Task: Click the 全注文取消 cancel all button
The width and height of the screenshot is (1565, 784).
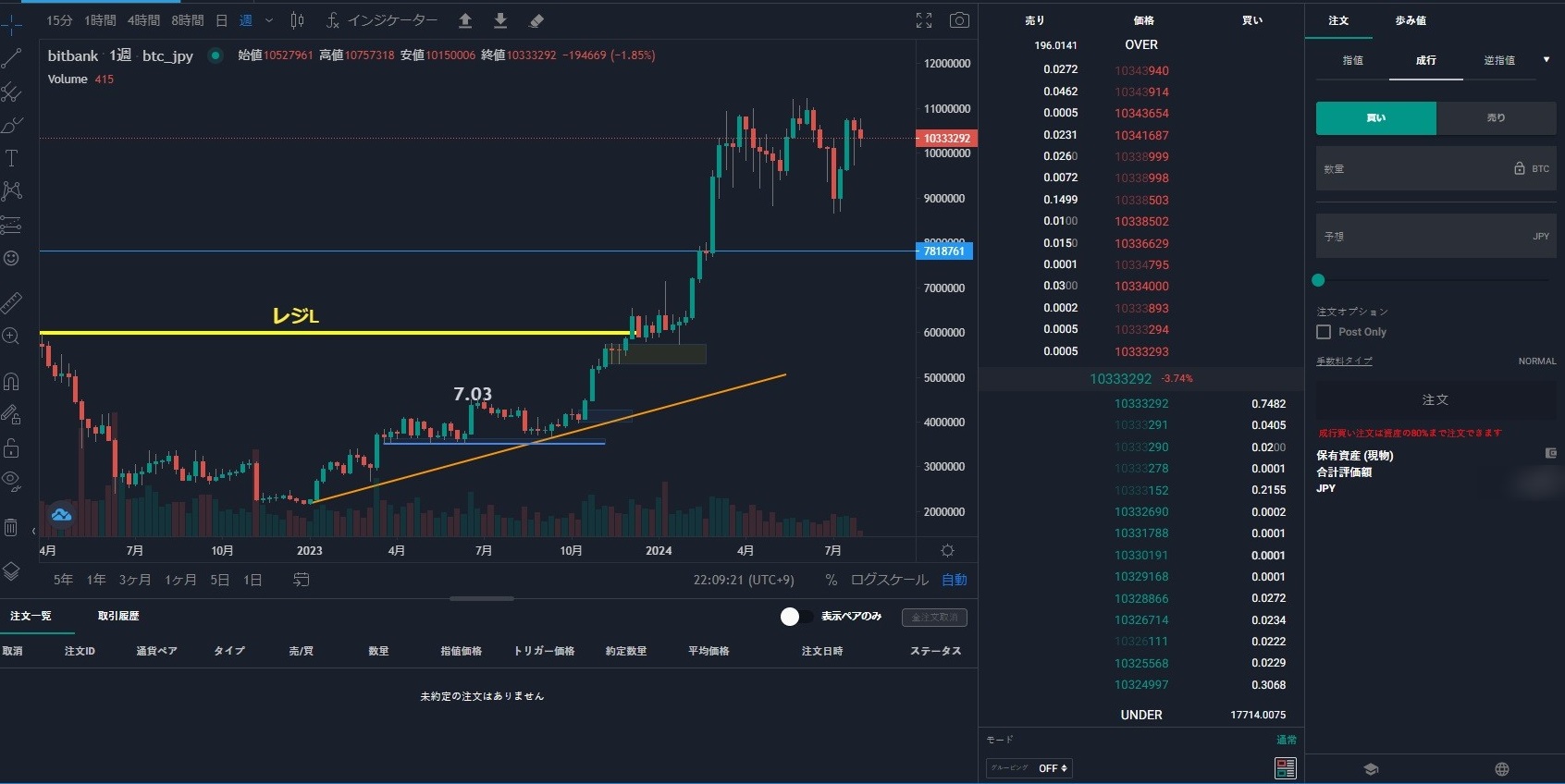Action: [934, 617]
